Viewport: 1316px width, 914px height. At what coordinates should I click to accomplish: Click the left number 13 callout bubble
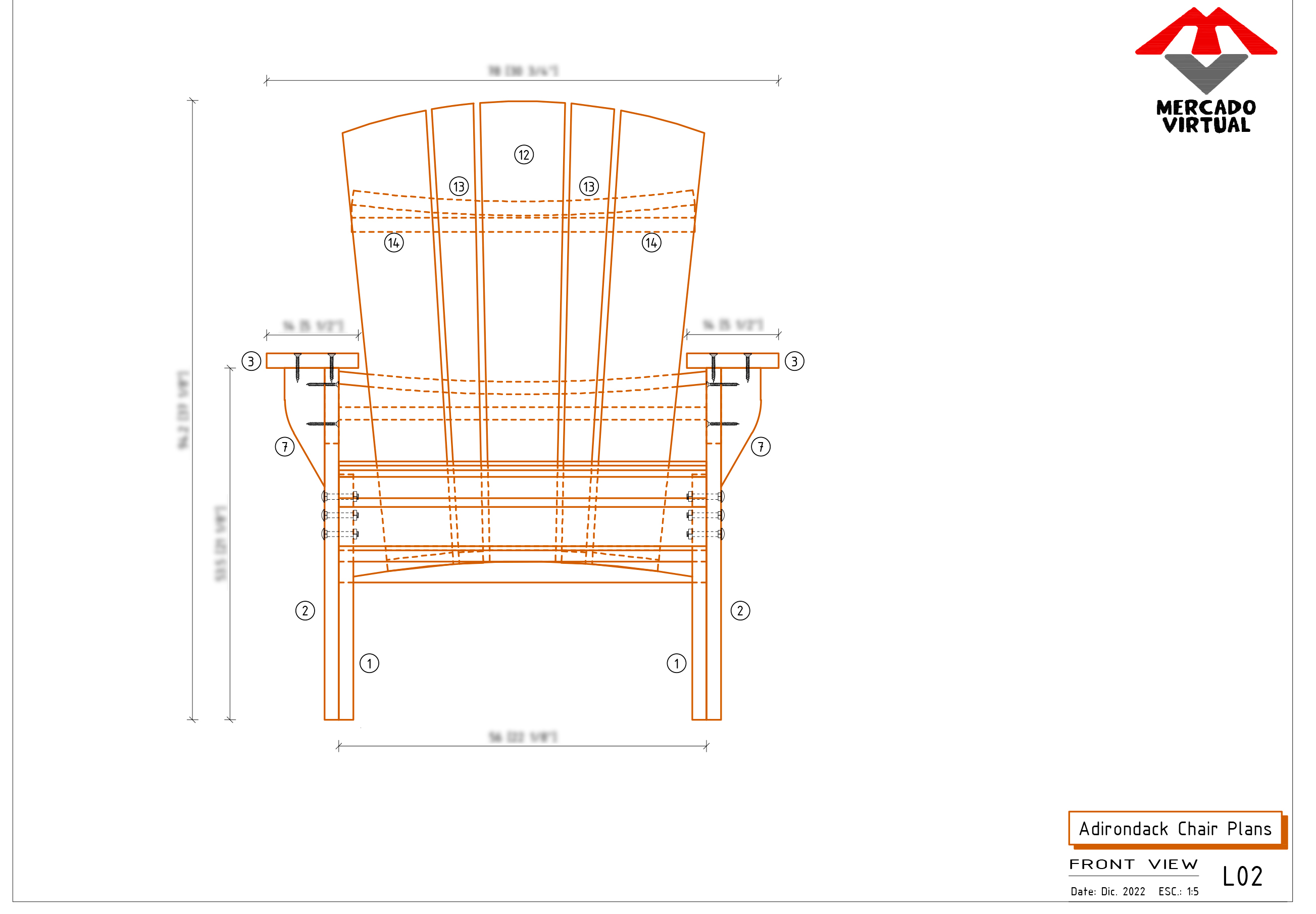(459, 187)
